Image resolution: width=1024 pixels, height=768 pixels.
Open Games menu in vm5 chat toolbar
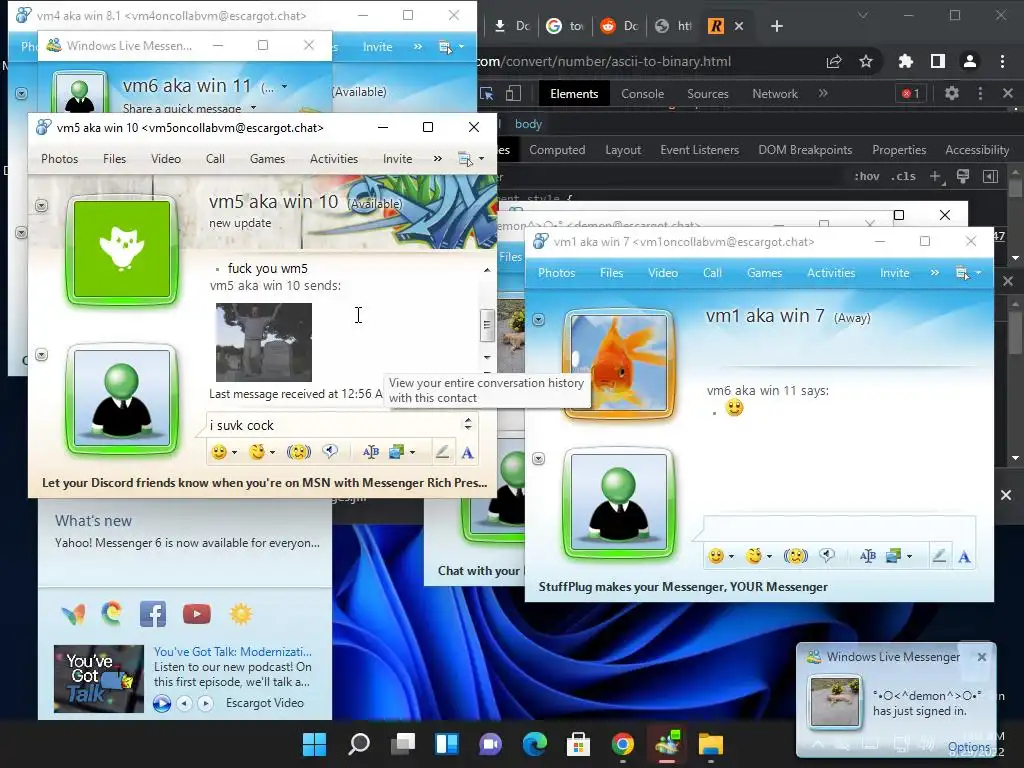[x=267, y=159]
